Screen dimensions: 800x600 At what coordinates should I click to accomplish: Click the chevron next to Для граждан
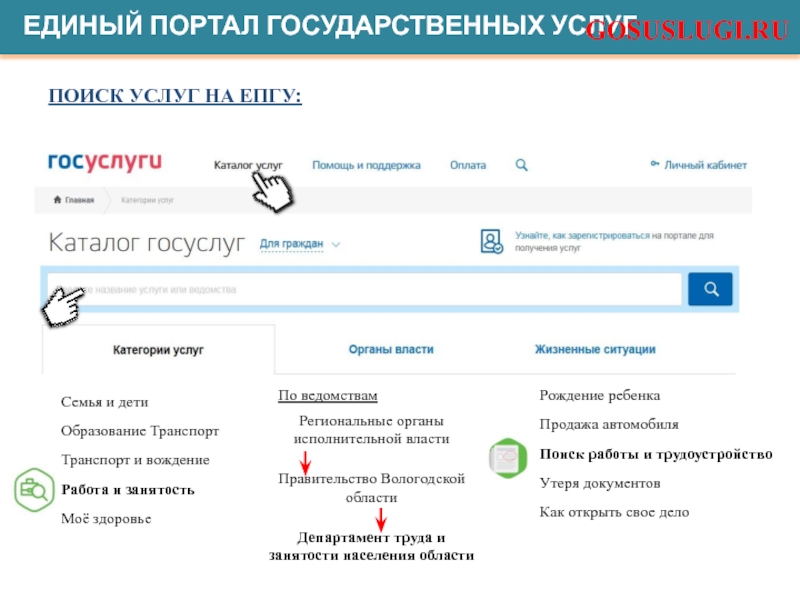coord(336,244)
